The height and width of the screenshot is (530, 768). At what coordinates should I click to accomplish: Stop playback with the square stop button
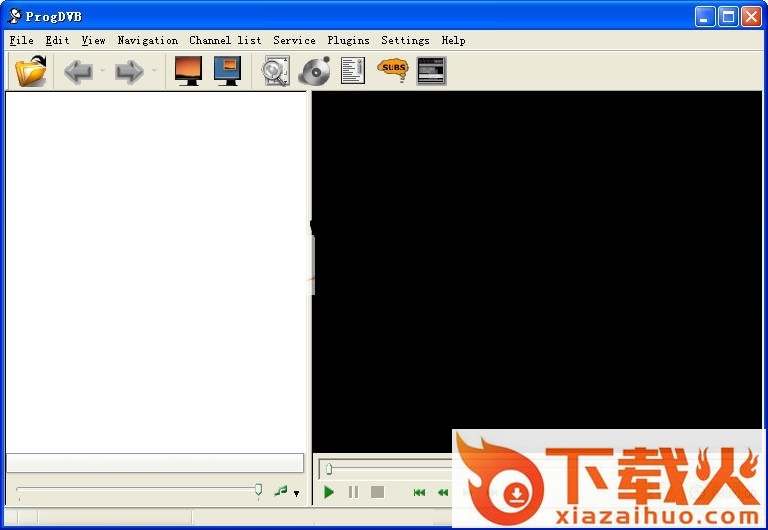(x=377, y=492)
